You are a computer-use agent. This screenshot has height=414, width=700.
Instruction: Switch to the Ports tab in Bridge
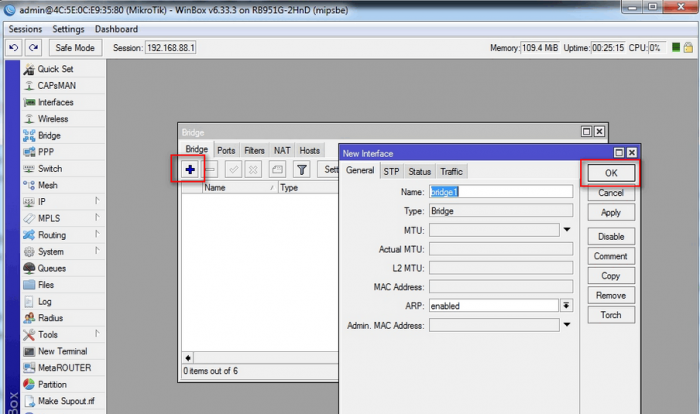(226, 151)
